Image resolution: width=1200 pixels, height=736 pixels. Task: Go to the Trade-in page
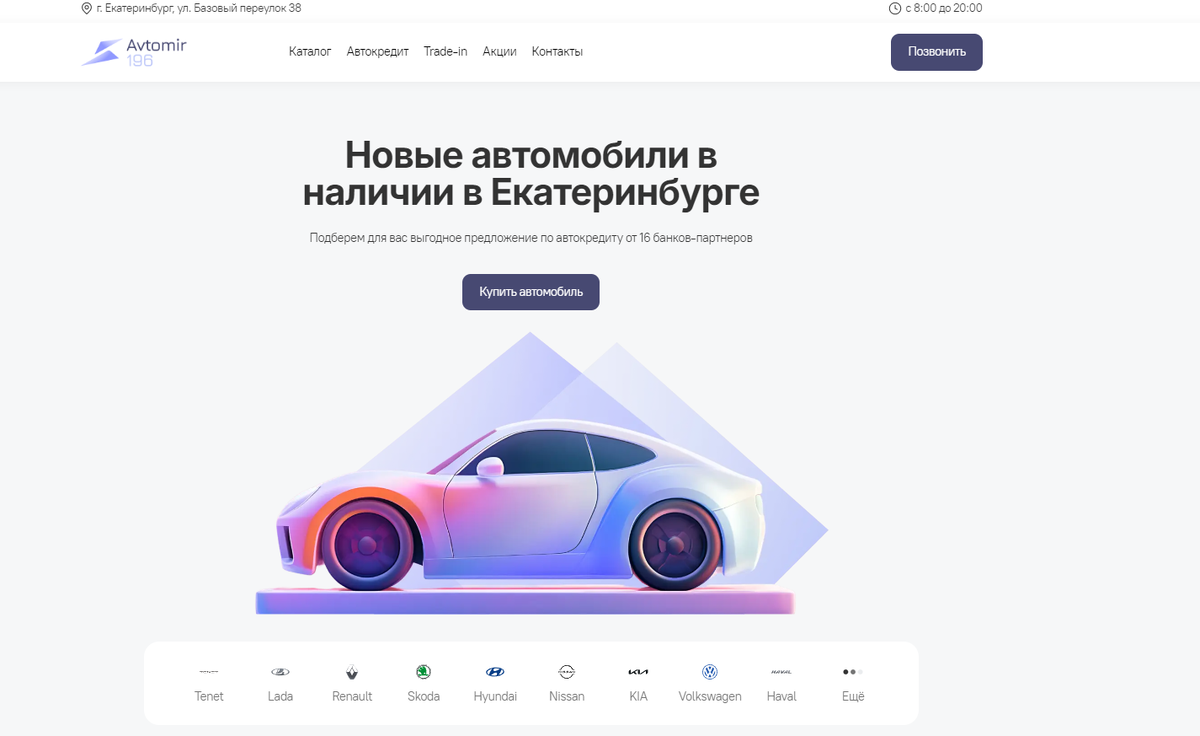446,52
